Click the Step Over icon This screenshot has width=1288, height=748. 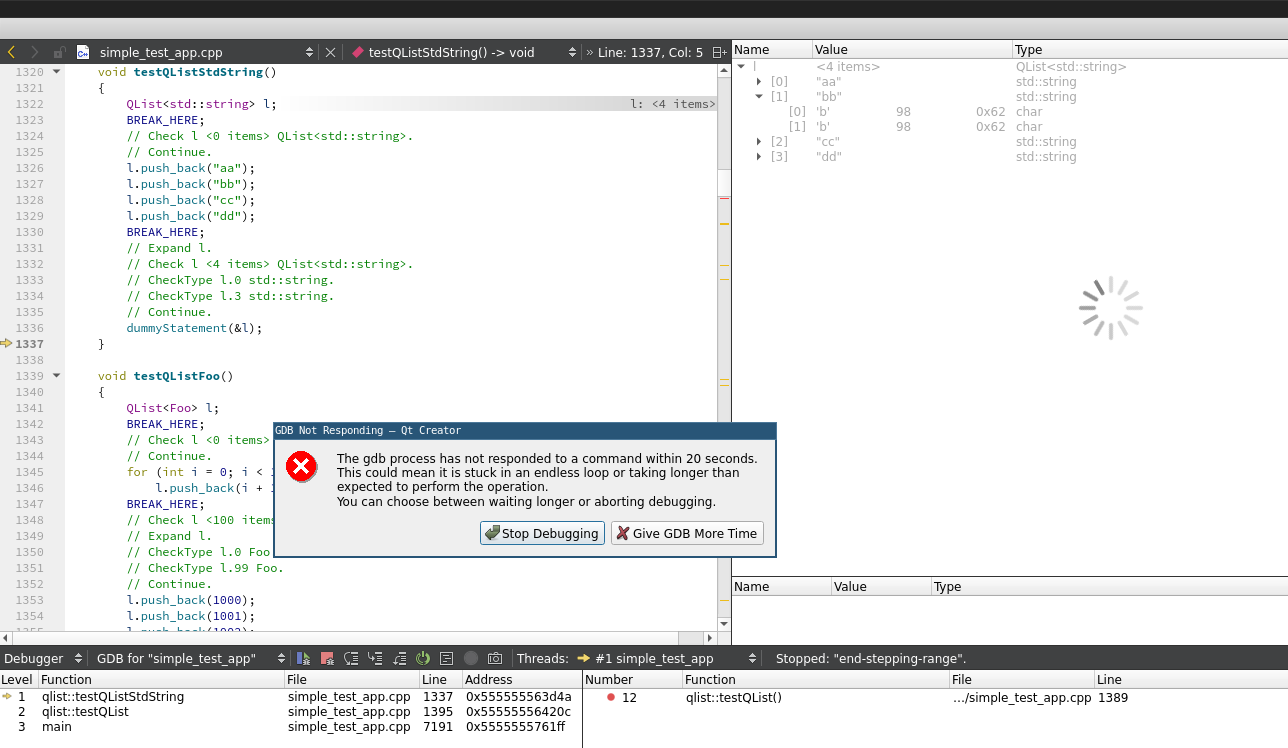click(351, 658)
